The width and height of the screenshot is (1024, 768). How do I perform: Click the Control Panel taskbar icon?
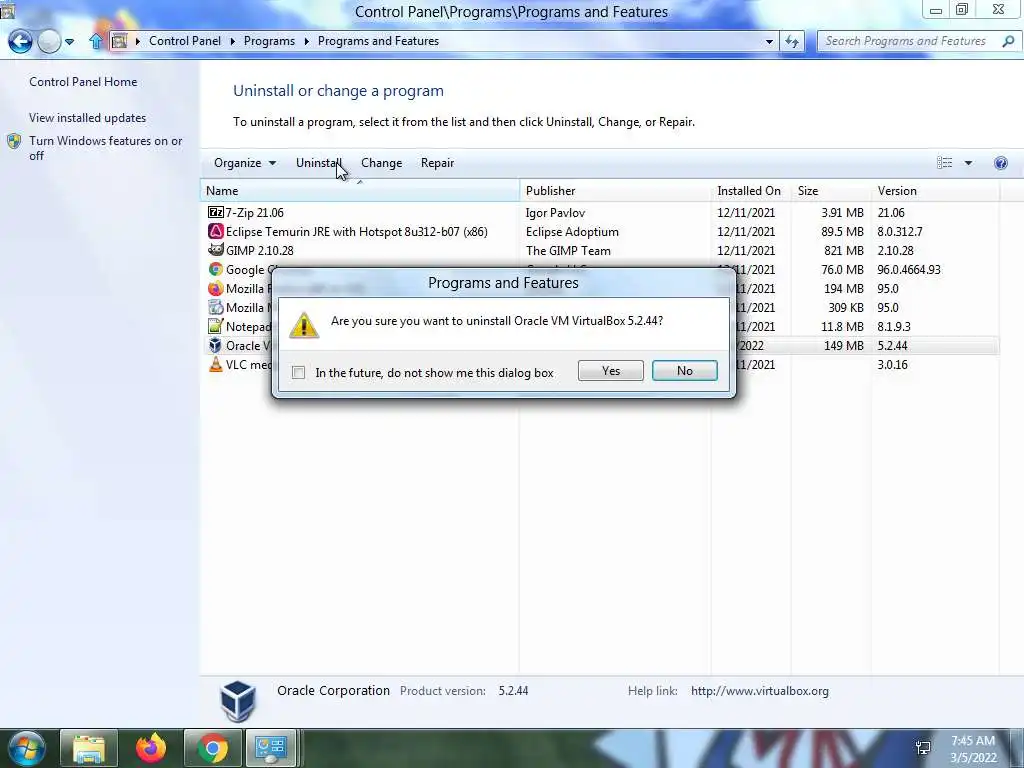click(x=271, y=748)
